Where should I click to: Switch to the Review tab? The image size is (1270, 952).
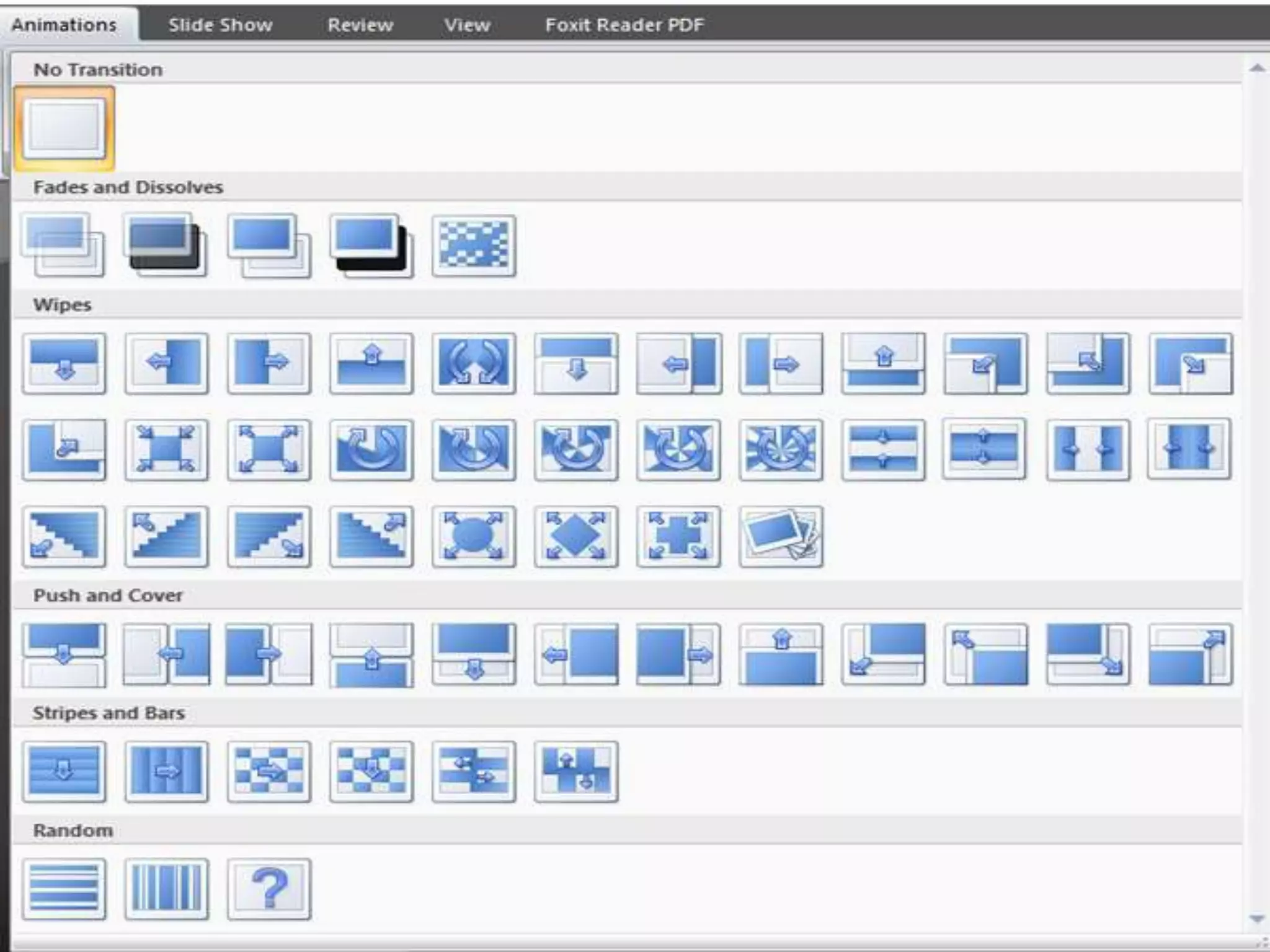point(360,25)
